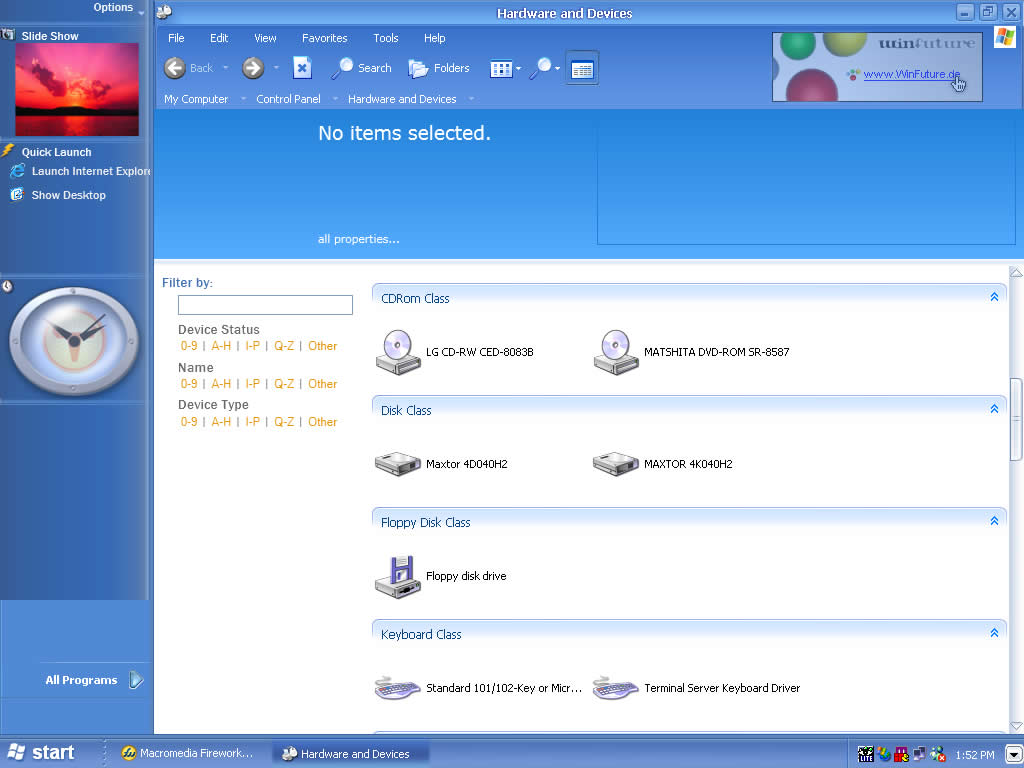The image size is (1024, 768).
Task: Open the Back history dropdown arrow
Action: [x=226, y=68]
